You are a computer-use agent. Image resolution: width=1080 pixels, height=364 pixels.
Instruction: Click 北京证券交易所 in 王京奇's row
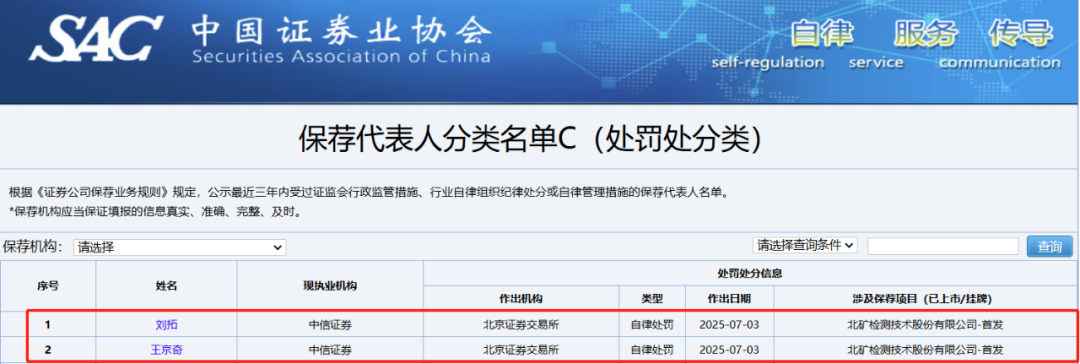tap(521, 350)
